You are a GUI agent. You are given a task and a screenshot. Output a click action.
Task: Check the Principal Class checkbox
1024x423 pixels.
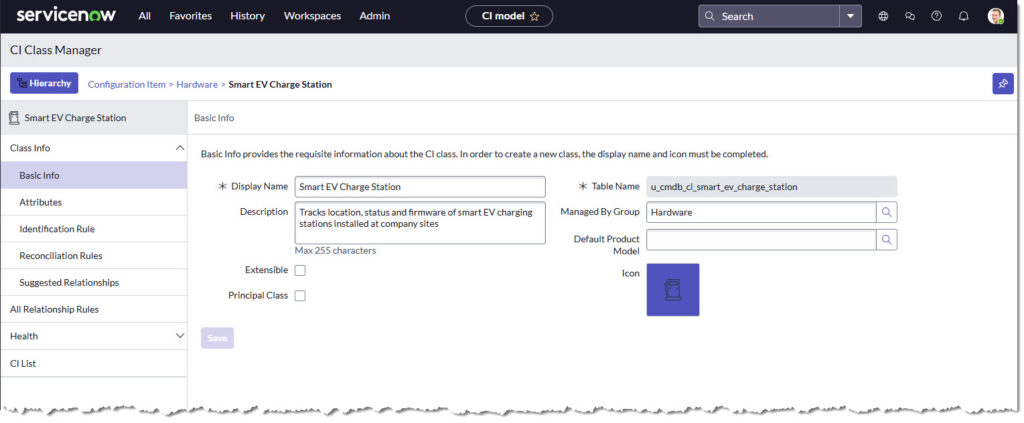tap(300, 295)
